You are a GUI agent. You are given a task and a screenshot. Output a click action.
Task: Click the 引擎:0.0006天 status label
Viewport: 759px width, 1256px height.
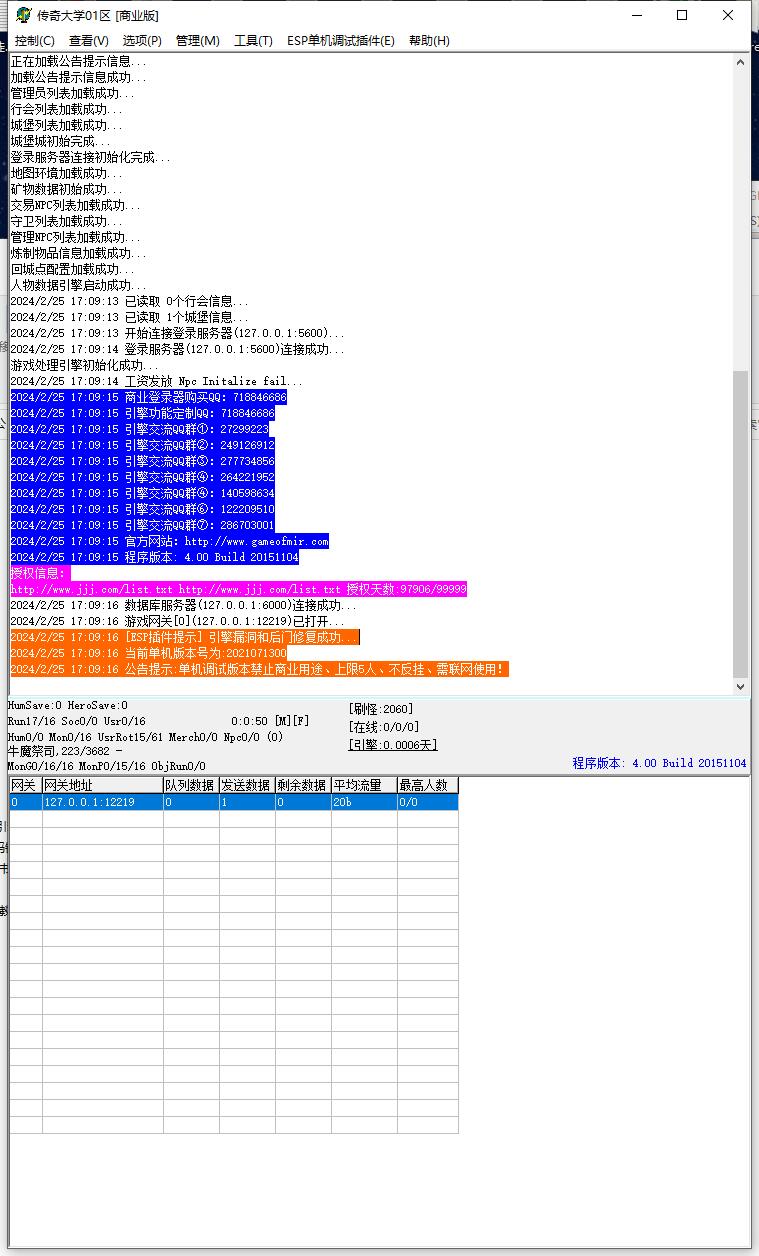tap(393, 745)
